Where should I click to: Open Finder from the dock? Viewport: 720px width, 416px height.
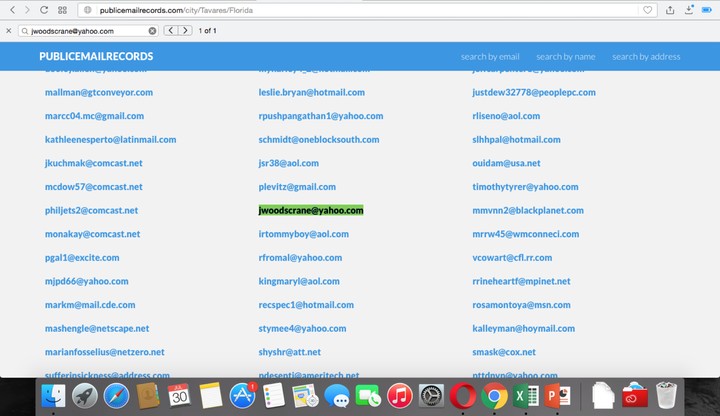point(53,395)
